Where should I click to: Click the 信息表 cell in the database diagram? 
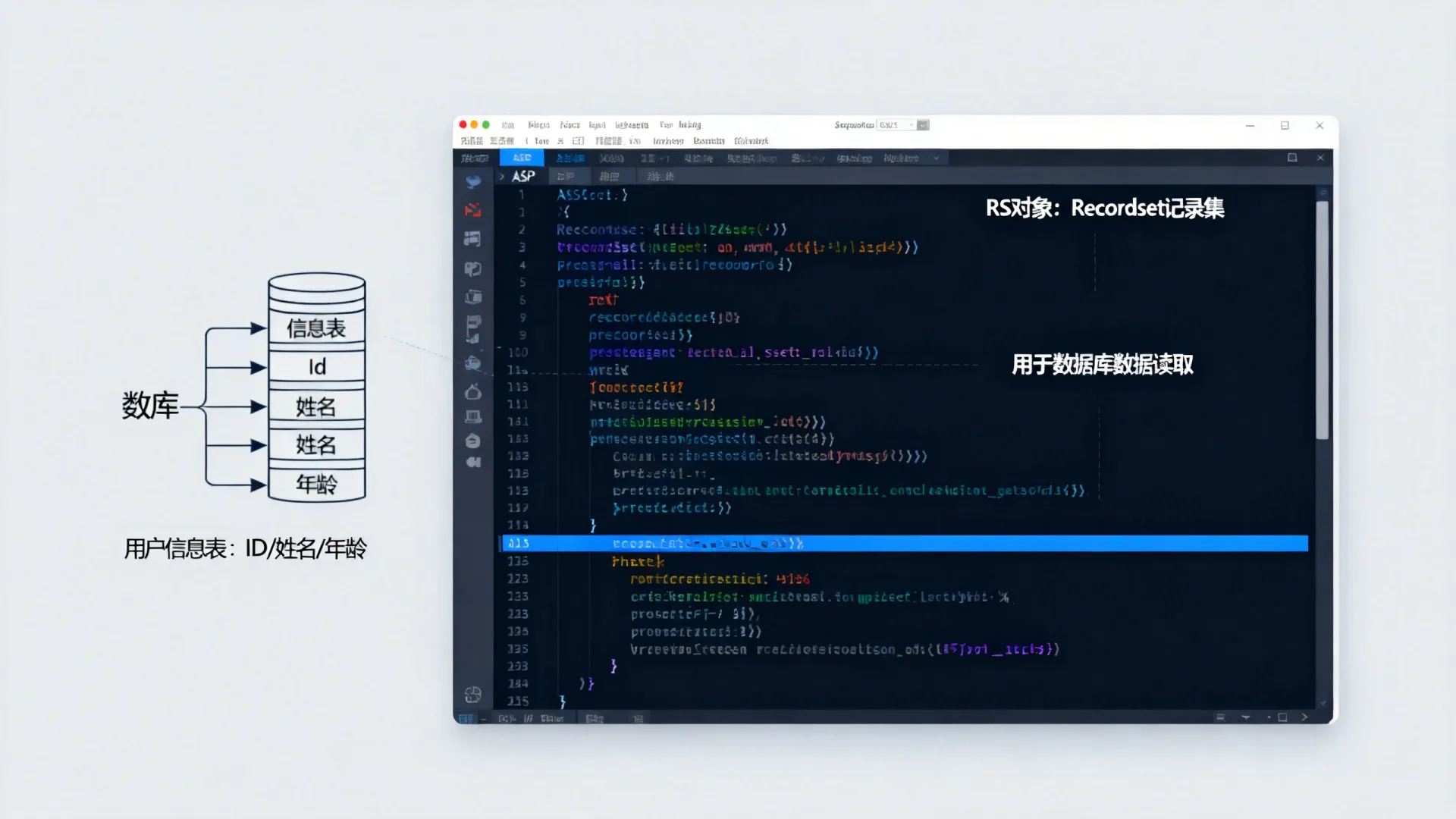316,328
